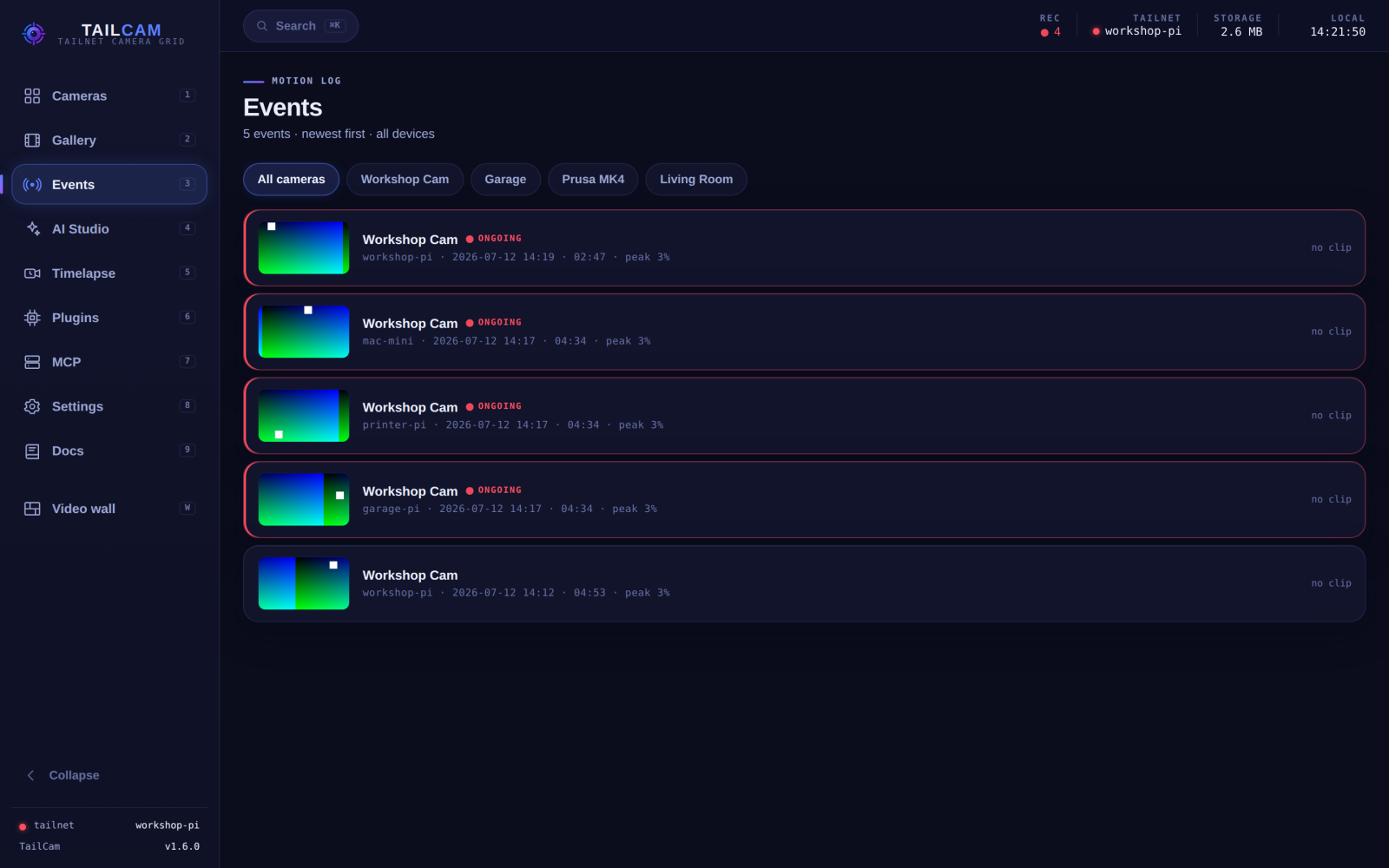1389x868 pixels.
Task: Collapse the sidebar with the chevron
Action: tap(31, 775)
